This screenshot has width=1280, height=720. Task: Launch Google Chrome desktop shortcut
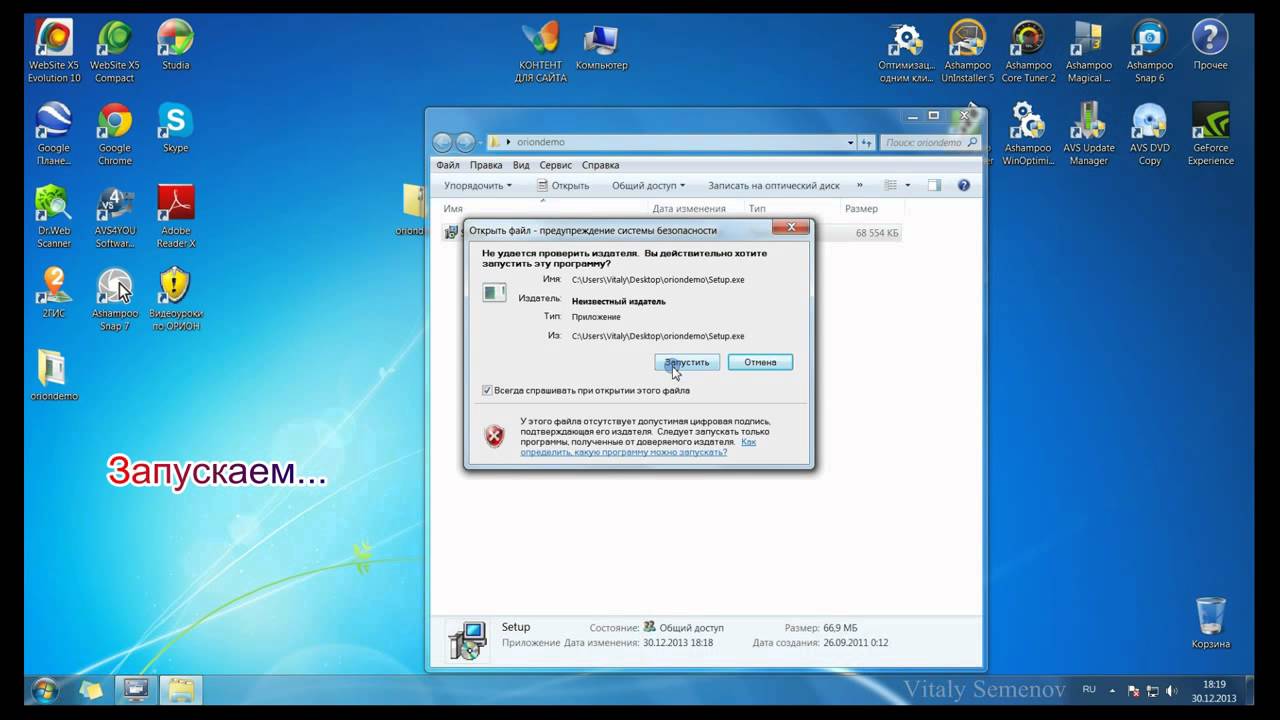tap(114, 134)
